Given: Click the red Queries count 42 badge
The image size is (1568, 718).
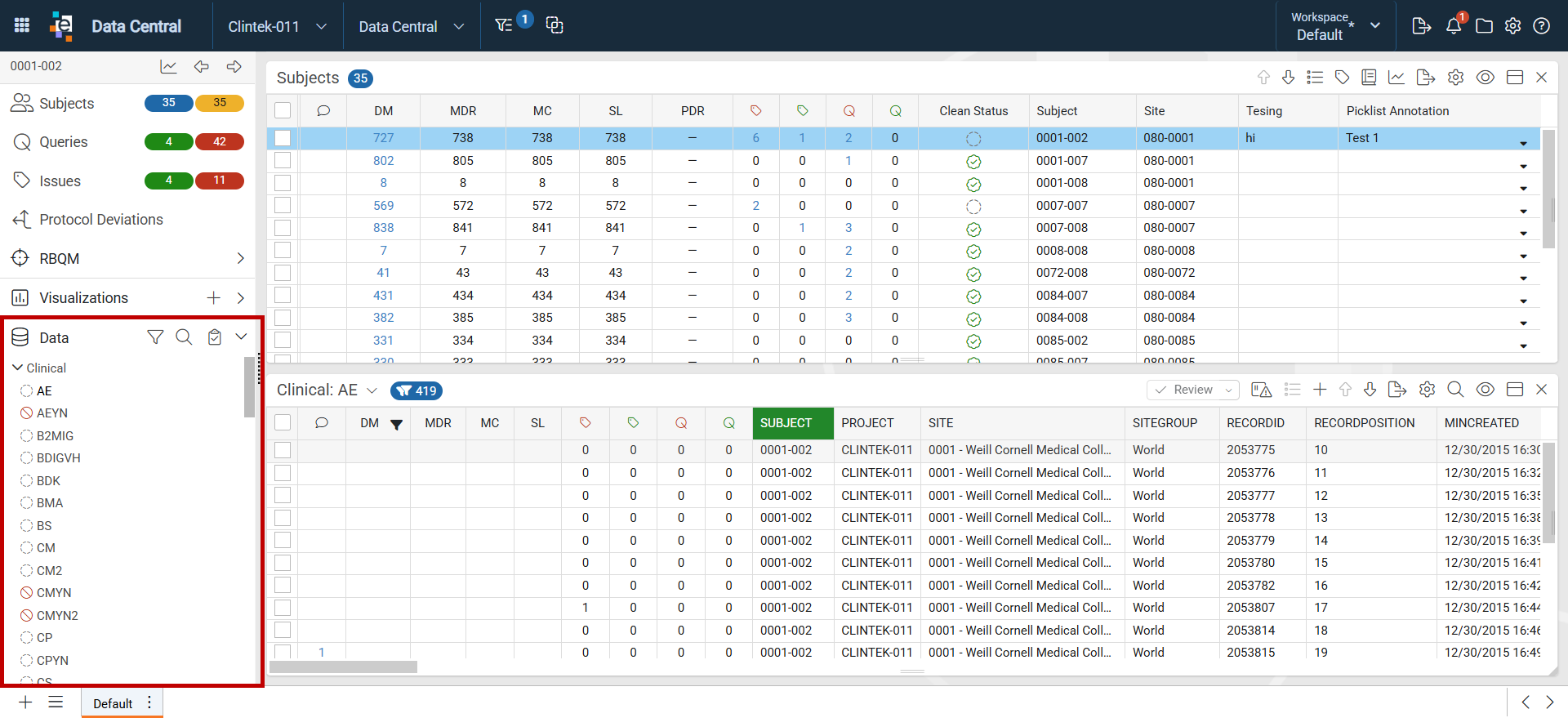Looking at the screenshot, I should [x=220, y=142].
